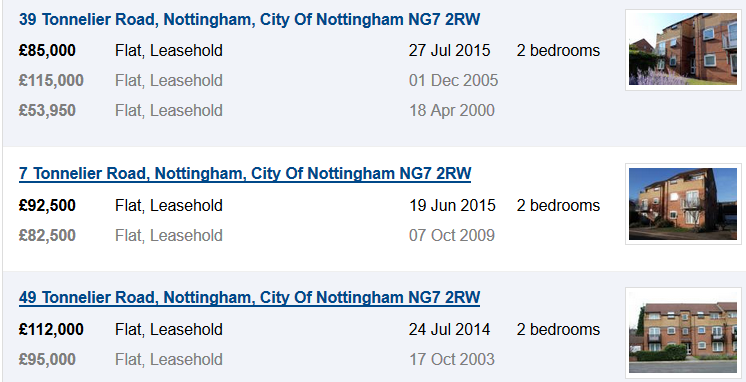Select the £82,500 past sale price

[47, 235]
